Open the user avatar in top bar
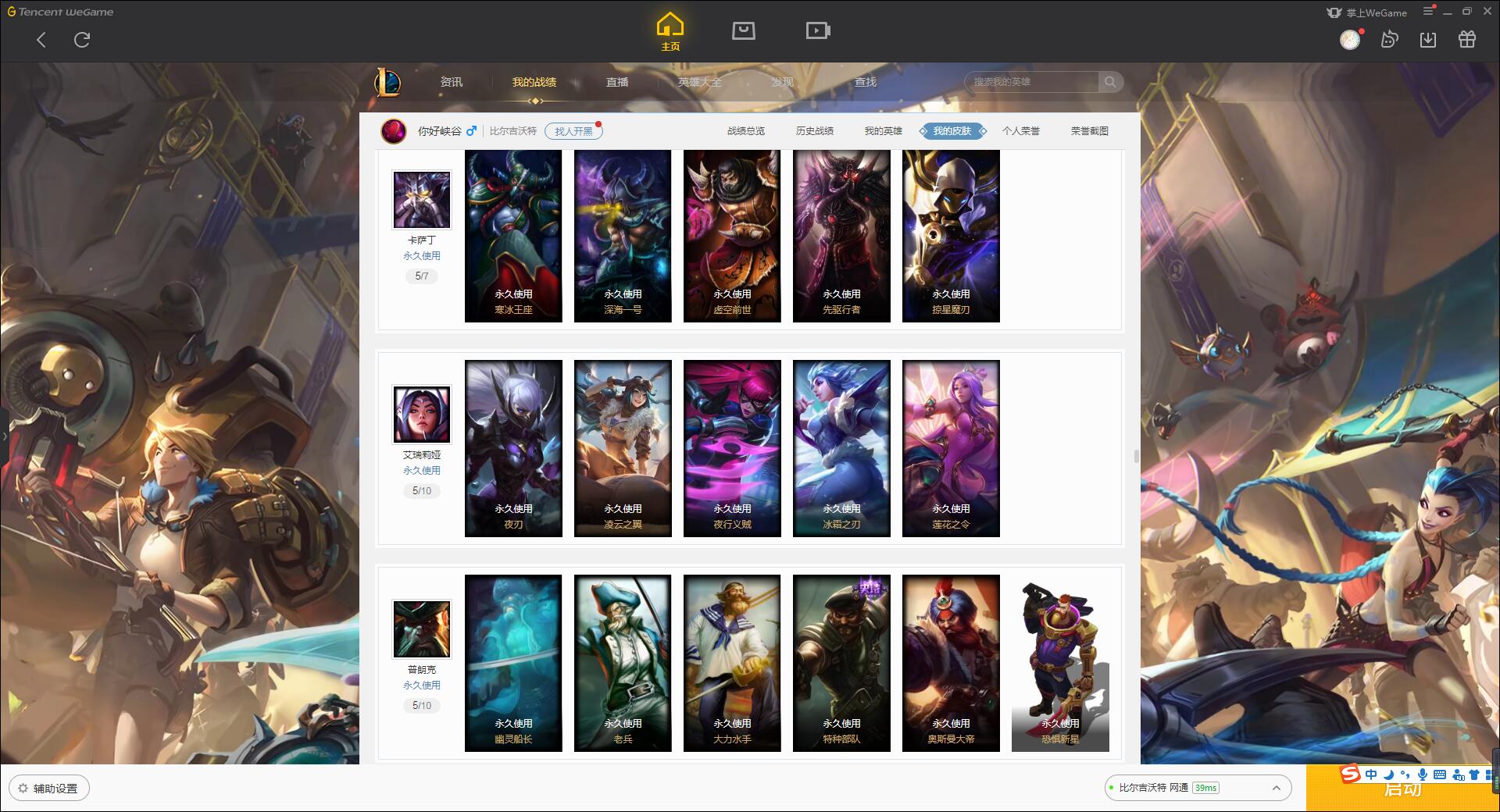 (1350, 40)
